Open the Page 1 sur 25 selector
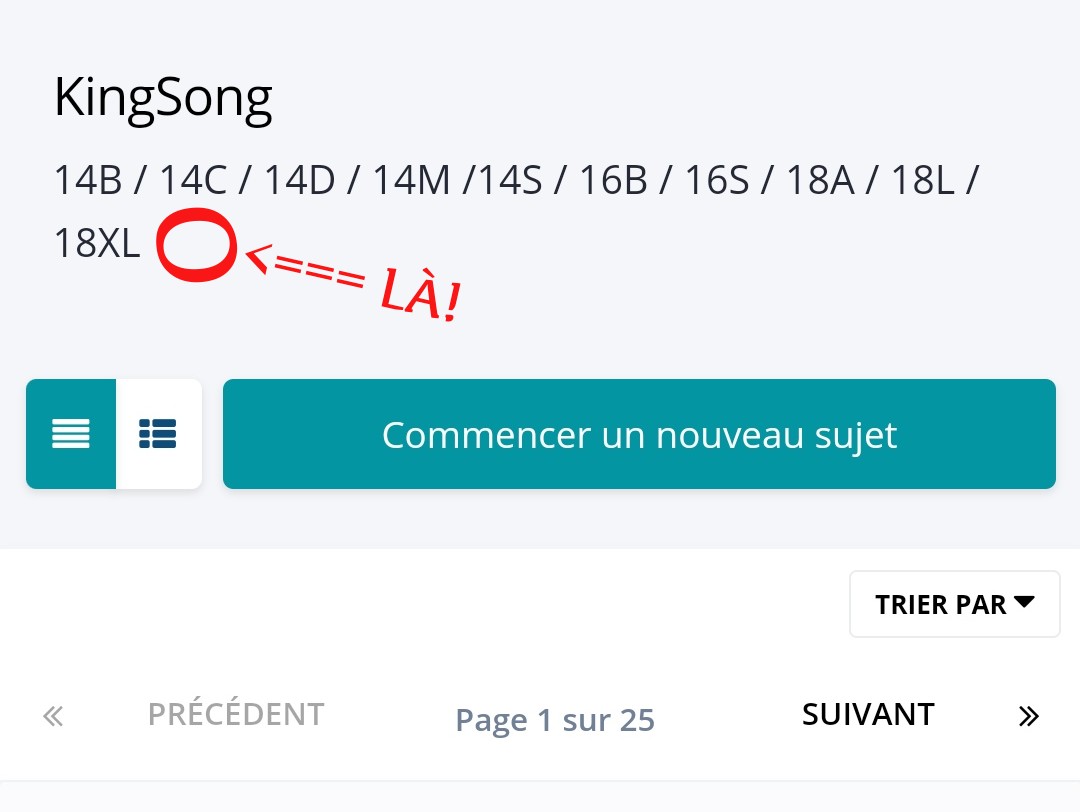This screenshot has width=1080, height=812. click(555, 720)
